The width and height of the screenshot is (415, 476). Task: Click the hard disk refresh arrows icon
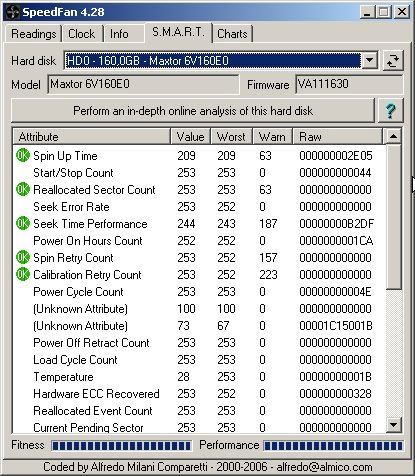393,61
